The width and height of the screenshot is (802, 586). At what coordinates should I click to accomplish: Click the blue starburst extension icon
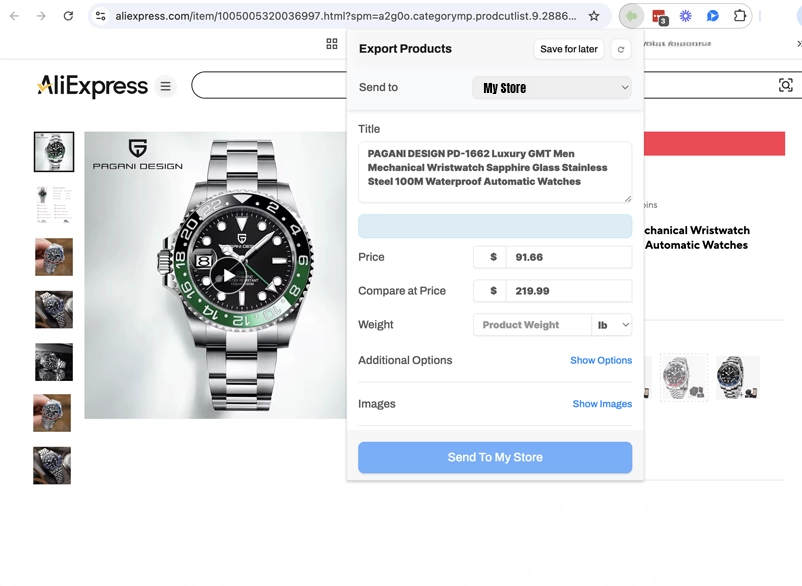[686, 16]
